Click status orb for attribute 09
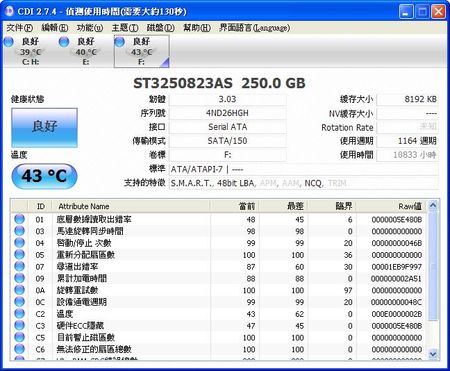Screen dimensions: 450x371 tap(20, 278)
